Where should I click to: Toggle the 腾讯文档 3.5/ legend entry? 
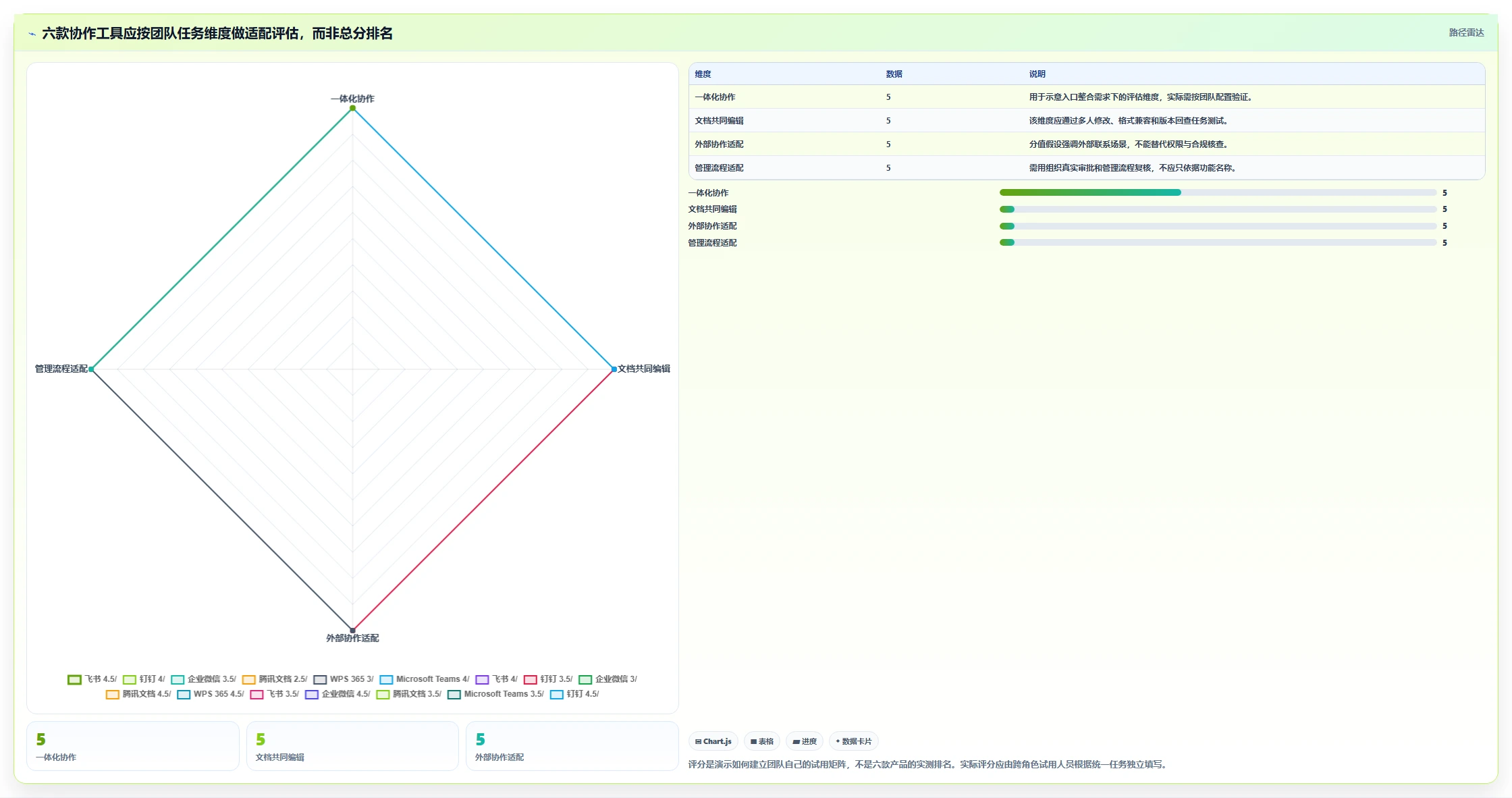click(x=408, y=694)
